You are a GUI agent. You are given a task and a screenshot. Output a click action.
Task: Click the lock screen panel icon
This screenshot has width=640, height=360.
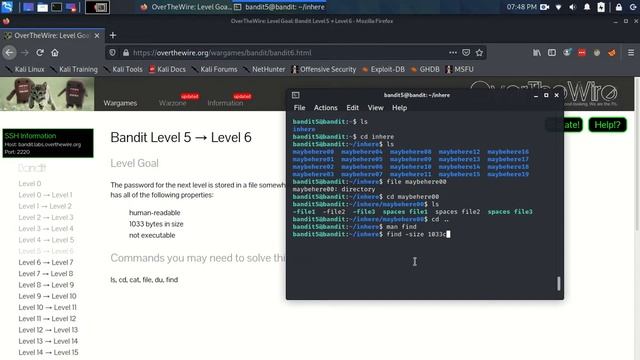(619, 7)
